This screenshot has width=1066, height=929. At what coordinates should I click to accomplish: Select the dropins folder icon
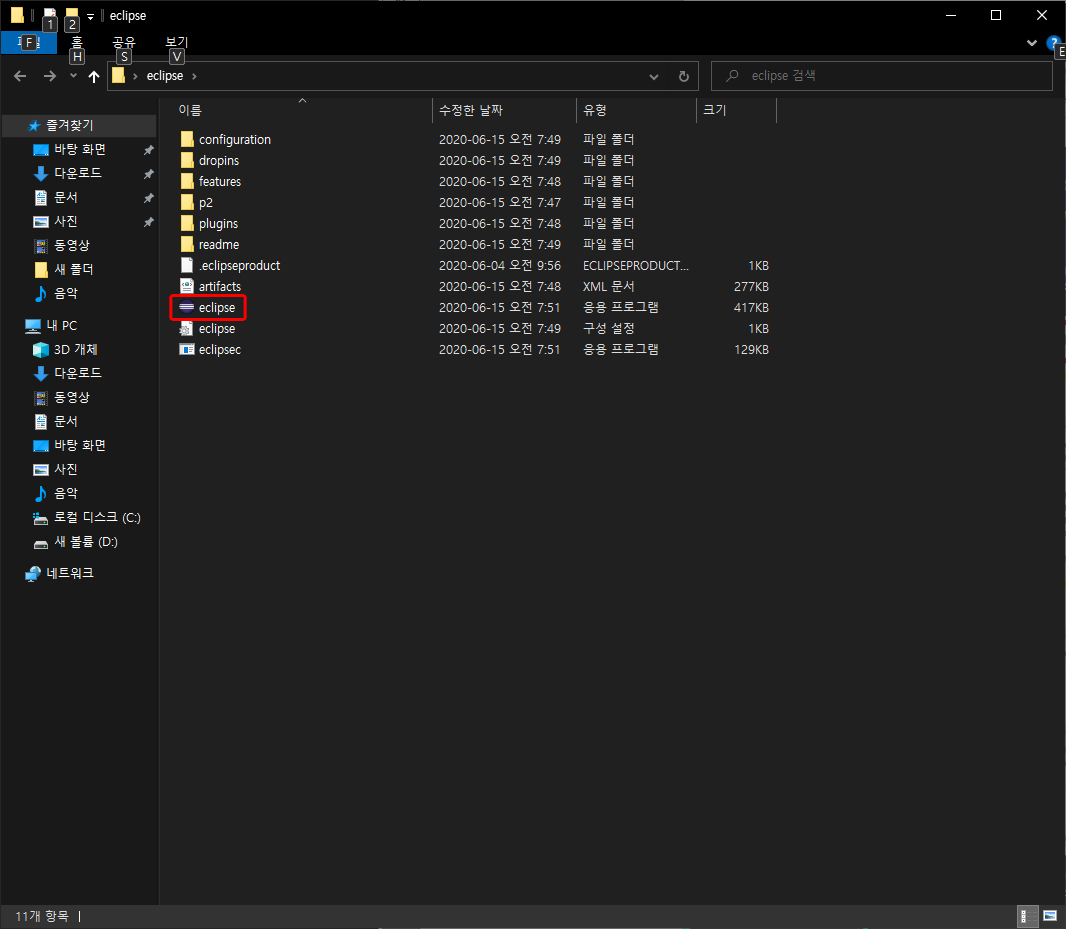[187, 161]
